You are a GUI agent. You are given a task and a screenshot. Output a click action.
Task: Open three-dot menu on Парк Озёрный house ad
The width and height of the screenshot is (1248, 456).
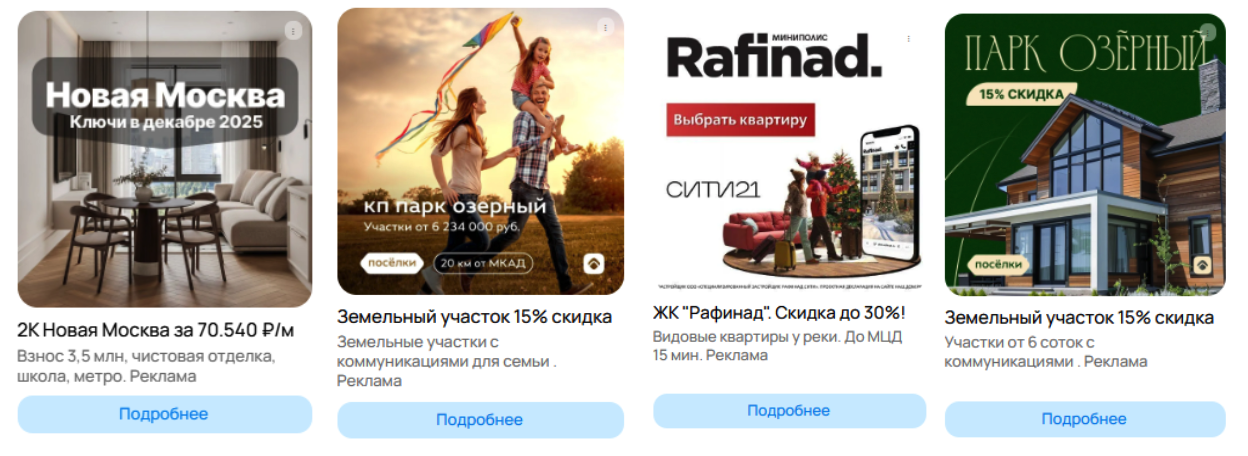click(x=1207, y=32)
